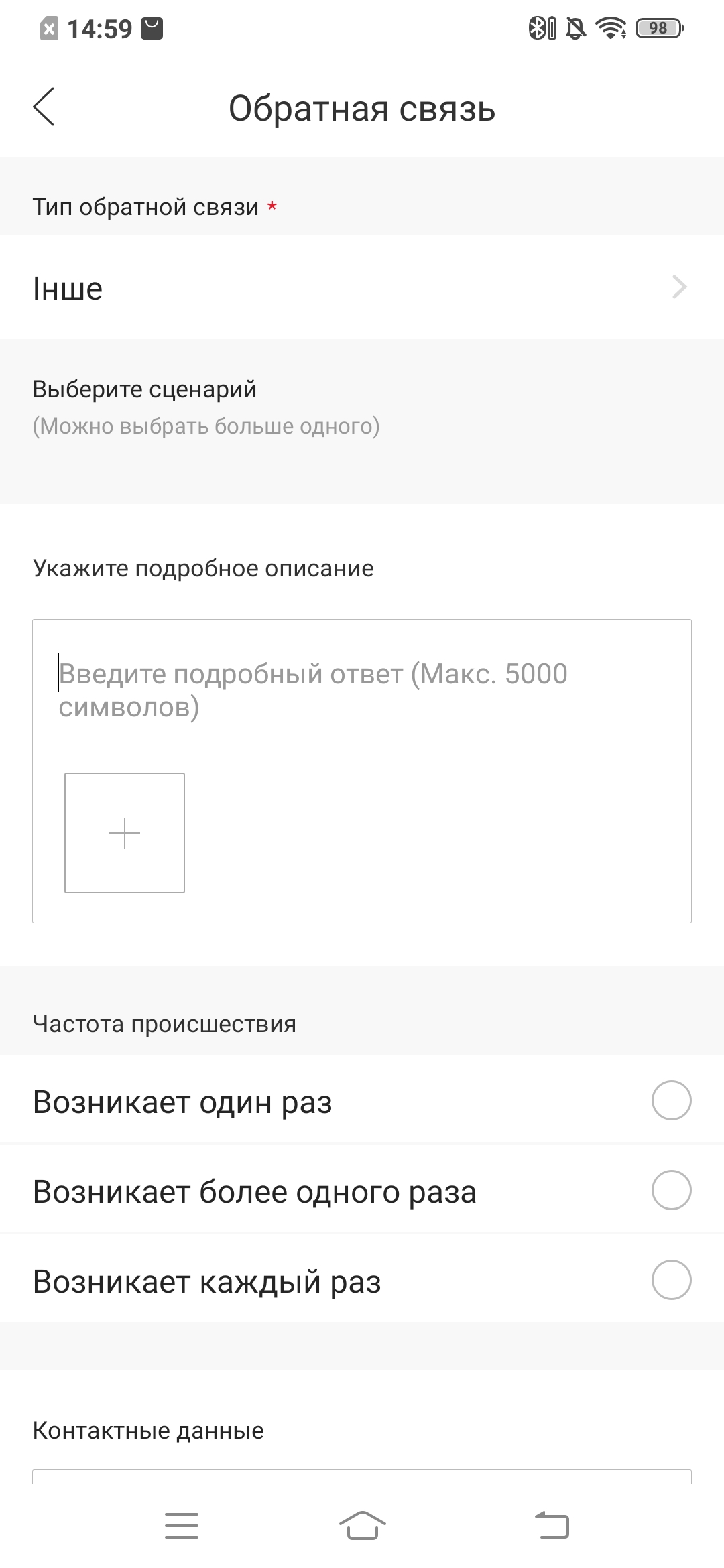Add attachment with the plus box
The width and height of the screenshot is (724, 1568).
pos(125,833)
